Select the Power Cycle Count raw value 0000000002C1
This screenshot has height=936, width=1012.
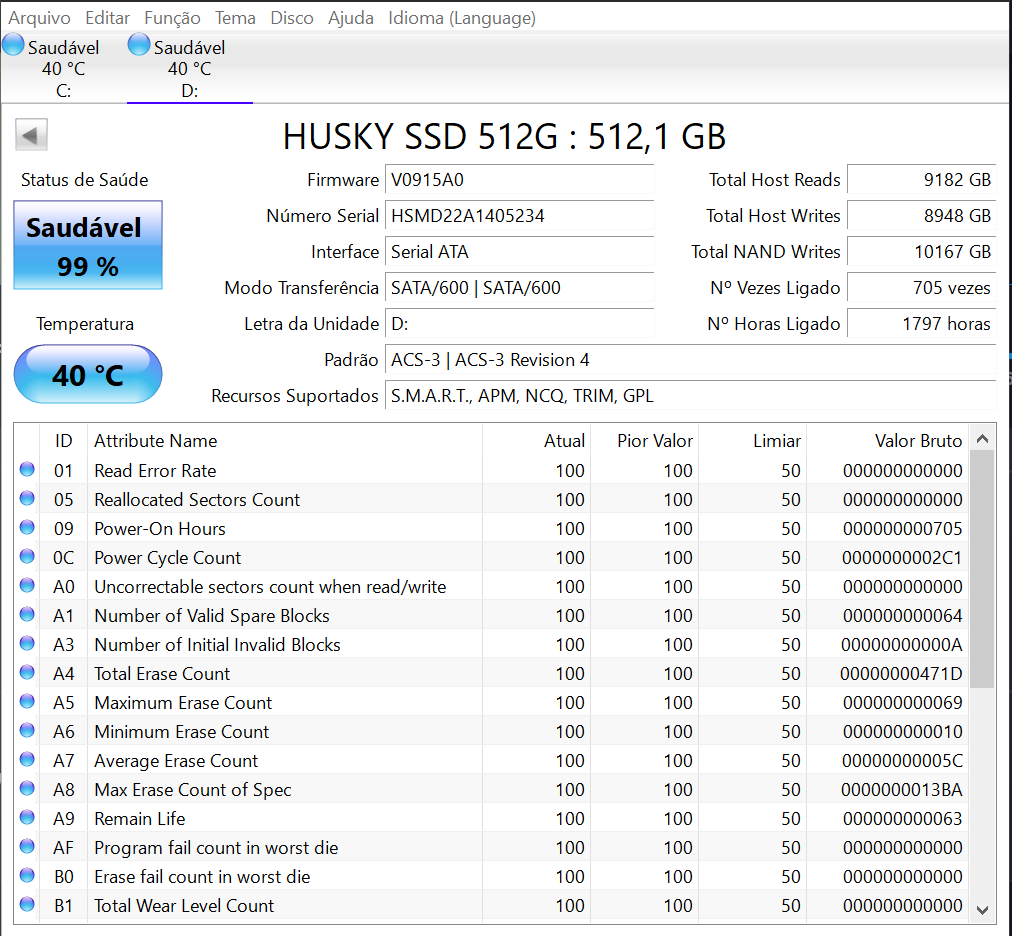coord(902,558)
